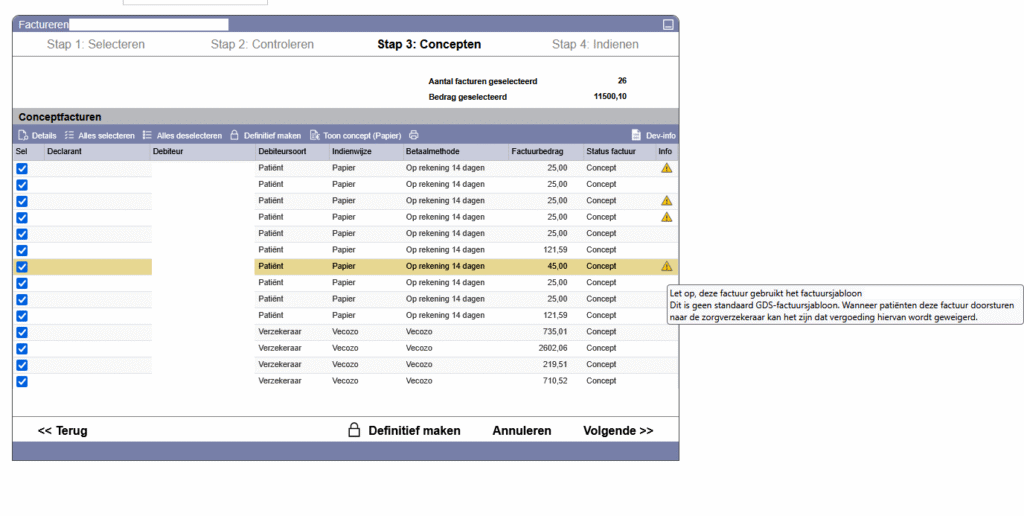The height and width of the screenshot is (516, 1024).
Task: Click the Volgende >> button
Action: pyautogui.click(x=618, y=431)
